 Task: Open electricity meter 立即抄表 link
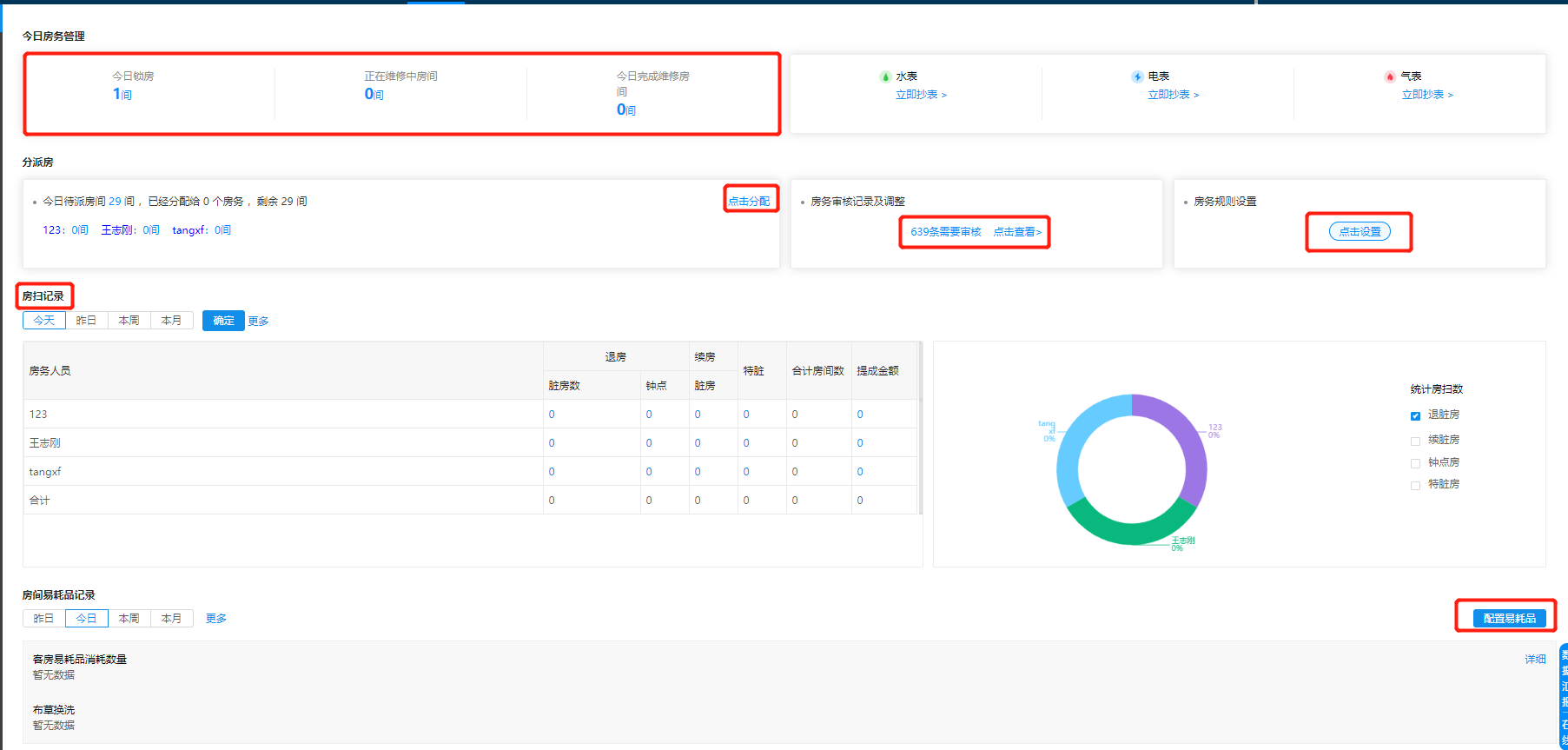tap(1173, 95)
